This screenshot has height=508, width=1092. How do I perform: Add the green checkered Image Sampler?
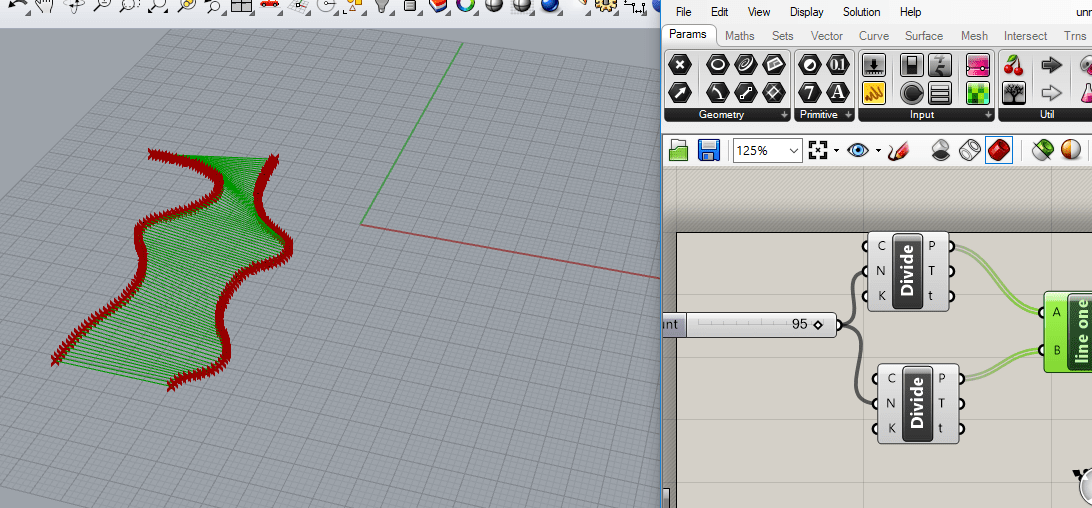pyautogui.click(x=978, y=91)
